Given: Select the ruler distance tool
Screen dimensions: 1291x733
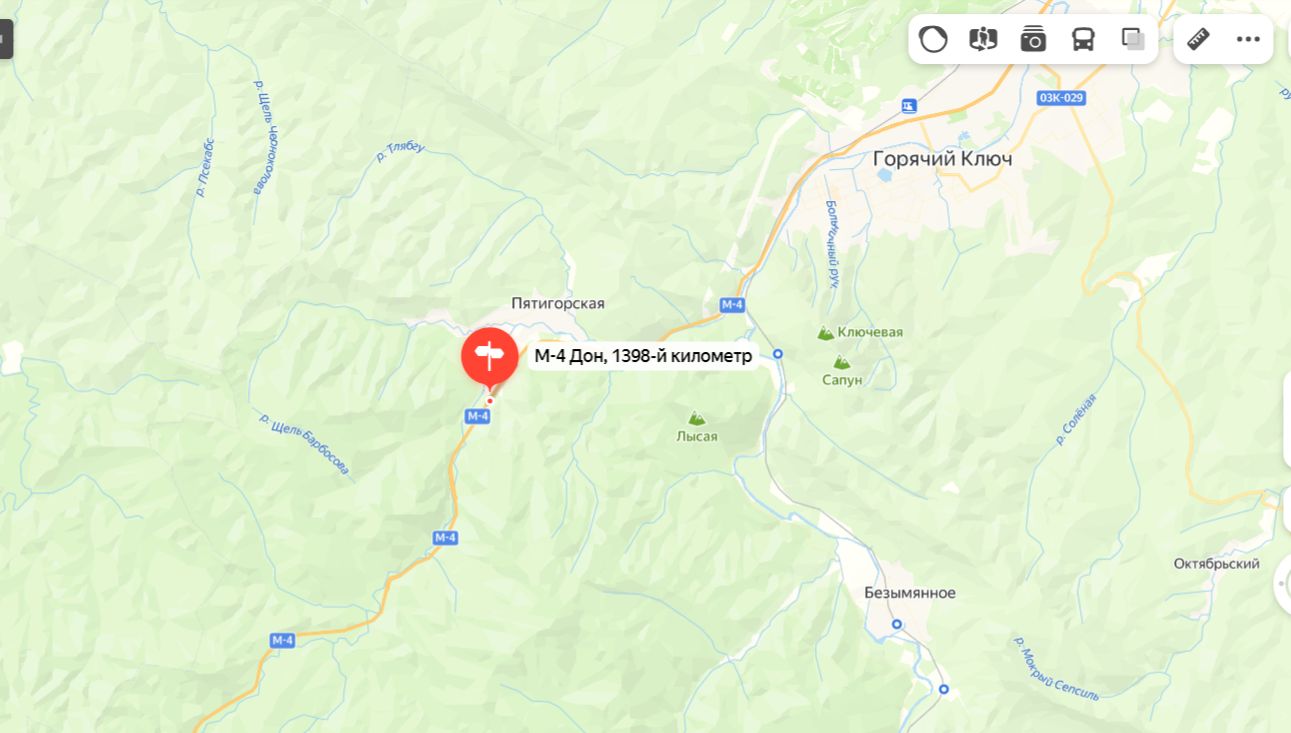Looking at the screenshot, I should tap(1198, 39).
